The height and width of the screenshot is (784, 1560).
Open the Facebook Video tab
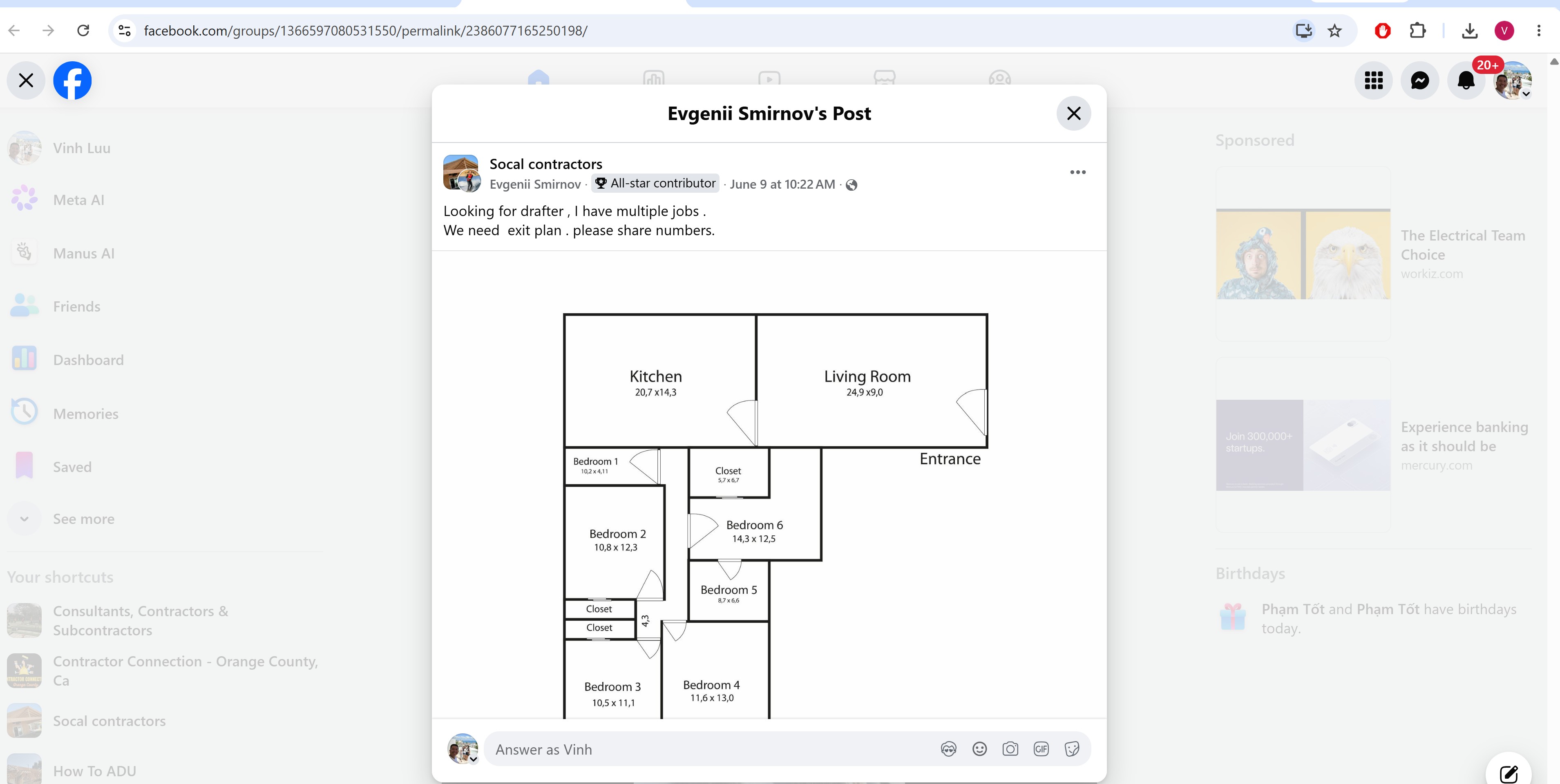coord(769,80)
